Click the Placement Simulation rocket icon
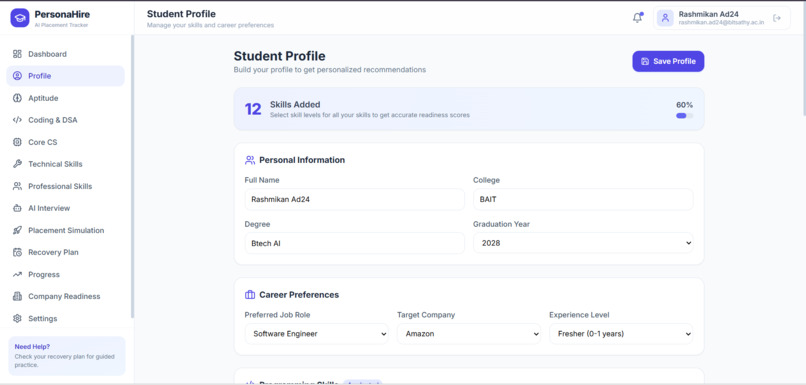Screen dimensions: 806x385 [x=17, y=230]
